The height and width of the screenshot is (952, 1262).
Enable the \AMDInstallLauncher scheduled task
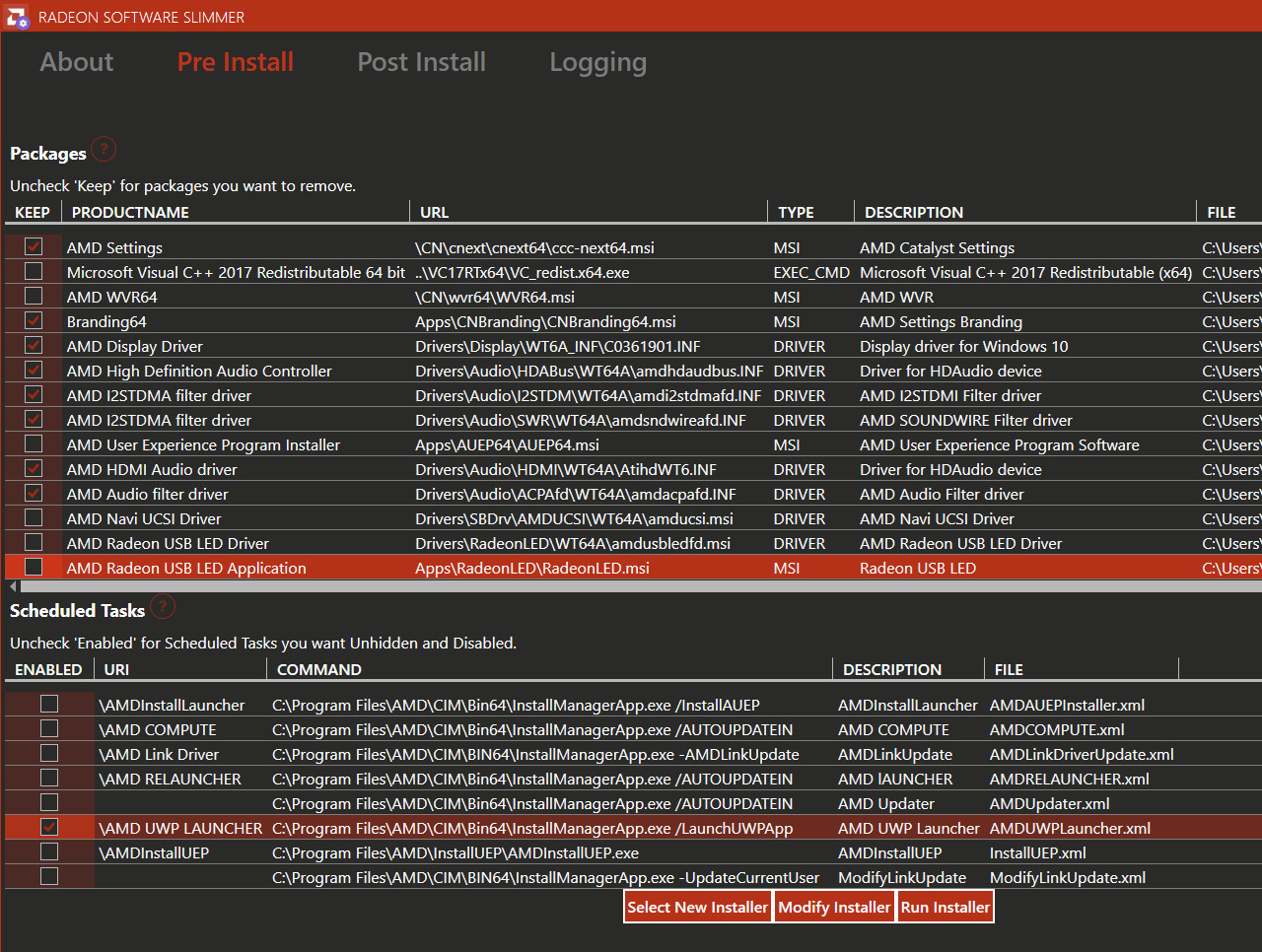[x=49, y=704]
